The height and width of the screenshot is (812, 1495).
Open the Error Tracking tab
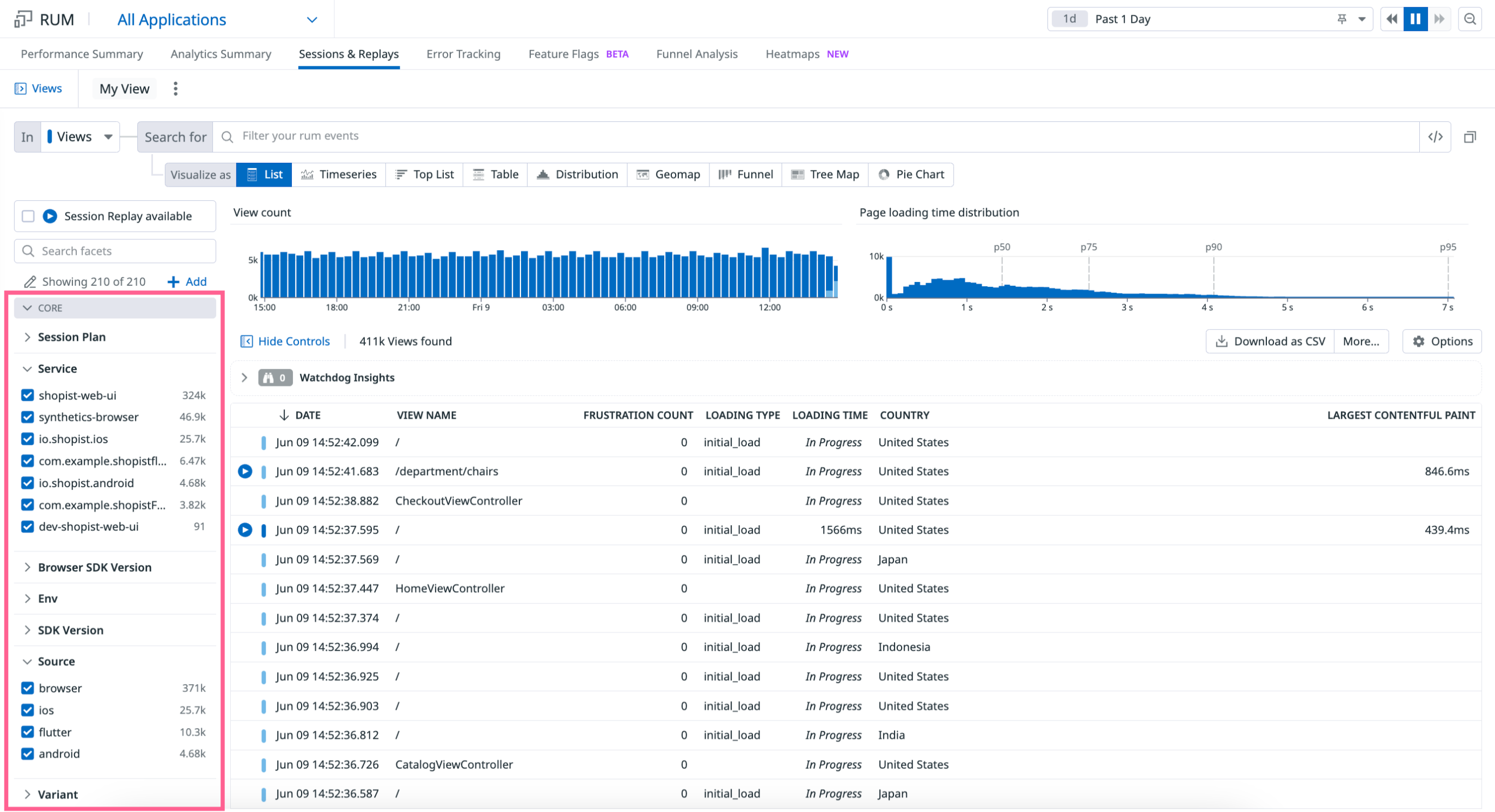(x=463, y=54)
